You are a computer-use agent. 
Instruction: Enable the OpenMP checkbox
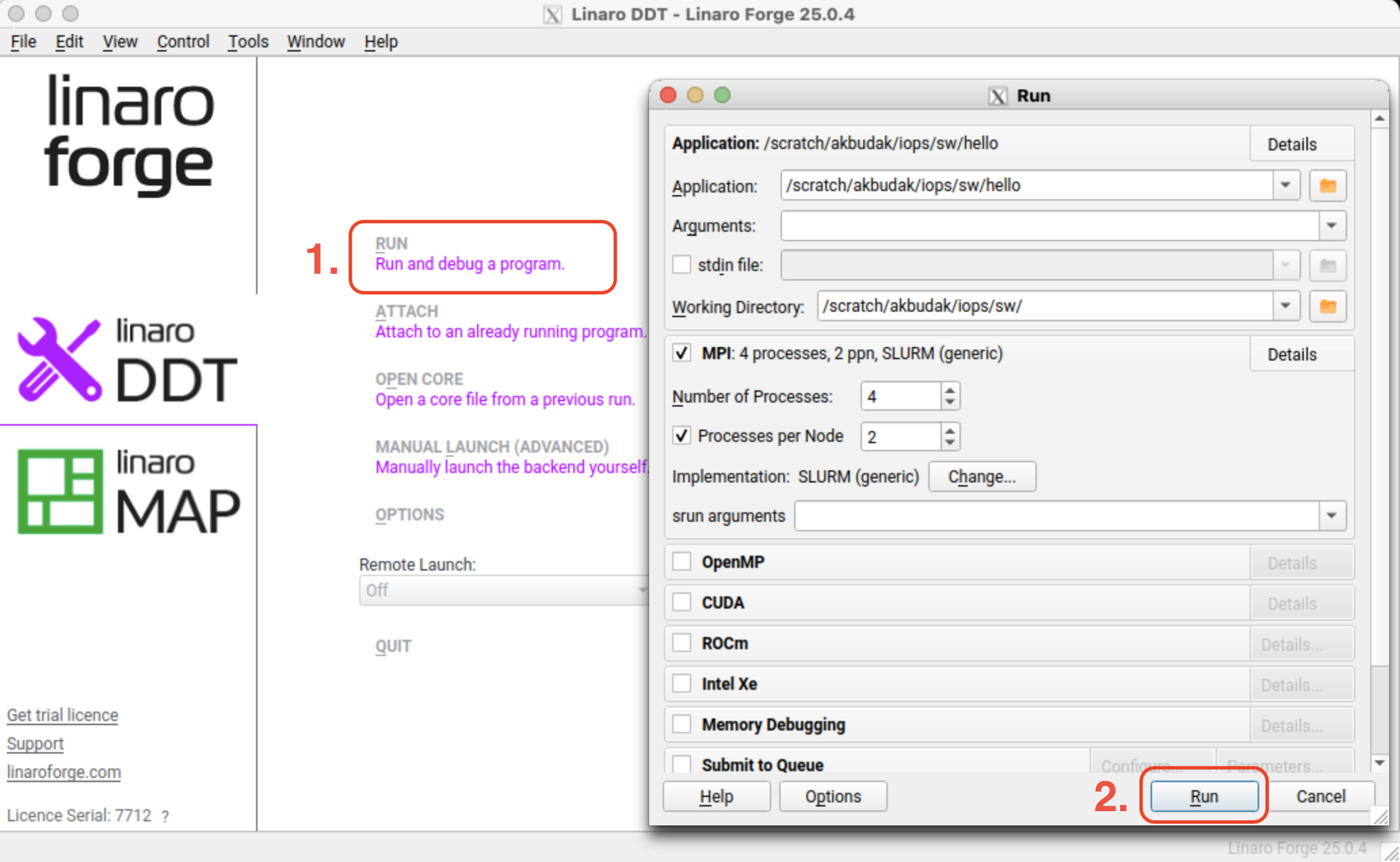682,562
